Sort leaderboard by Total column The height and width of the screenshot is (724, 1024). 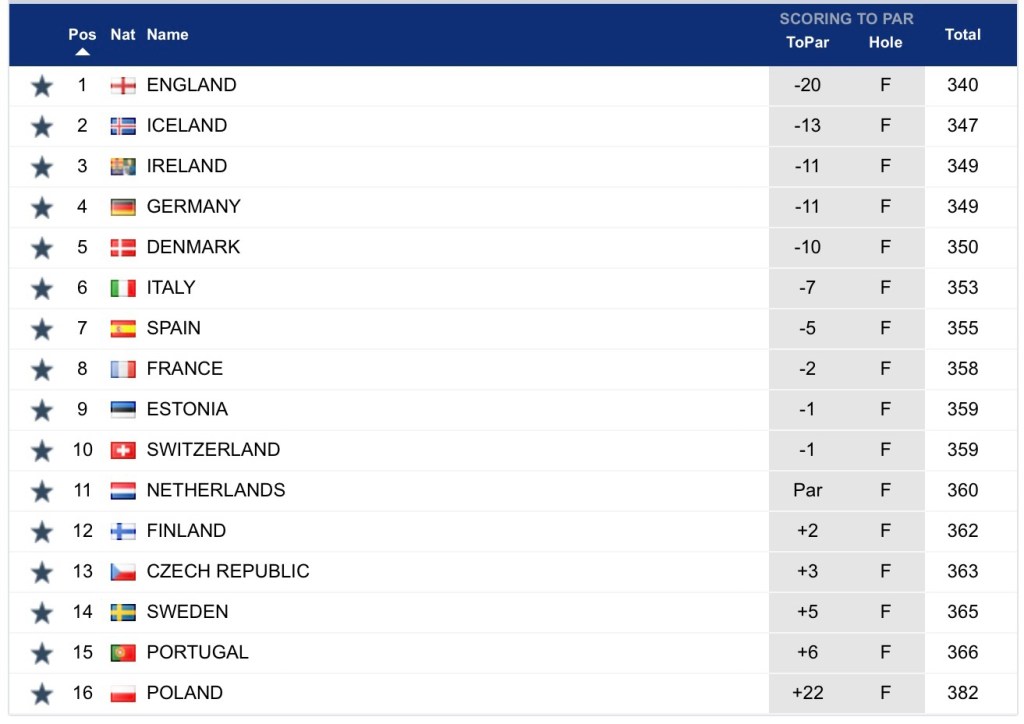click(x=962, y=34)
